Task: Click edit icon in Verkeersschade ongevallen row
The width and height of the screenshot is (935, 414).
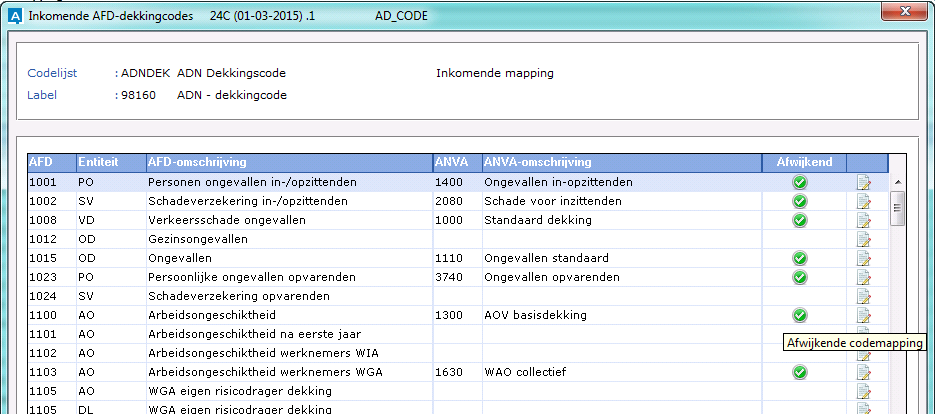Action: [x=864, y=220]
